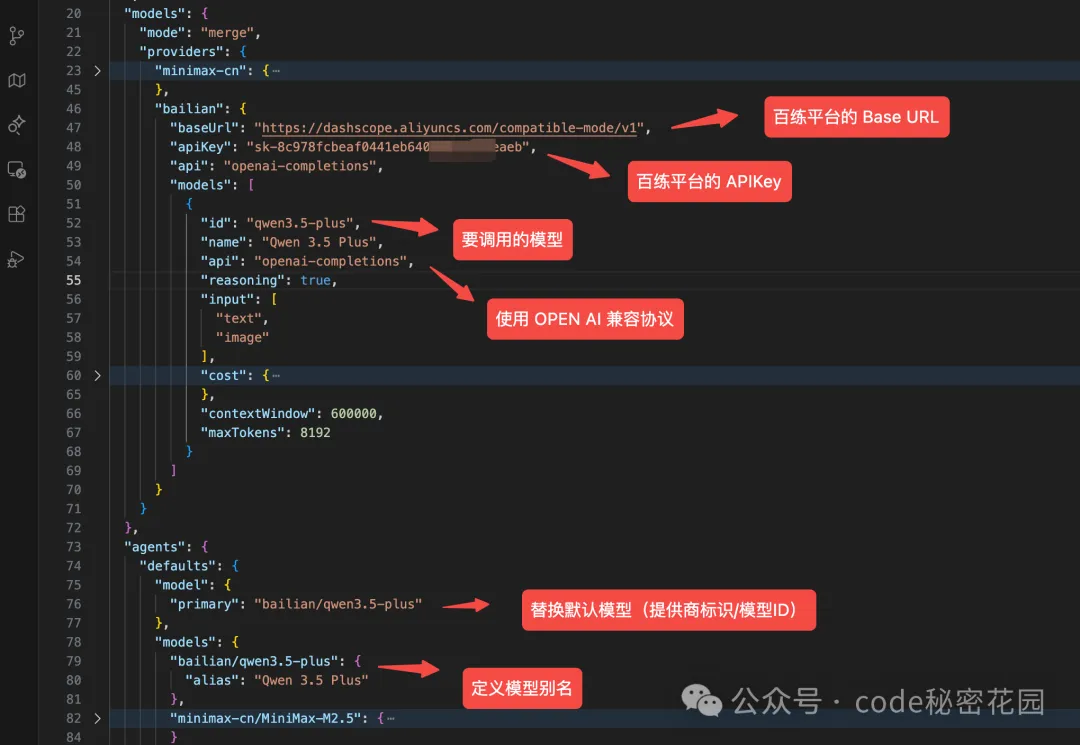1080x745 pixels.
Task: Click the "image" input entry
Action: (242, 337)
